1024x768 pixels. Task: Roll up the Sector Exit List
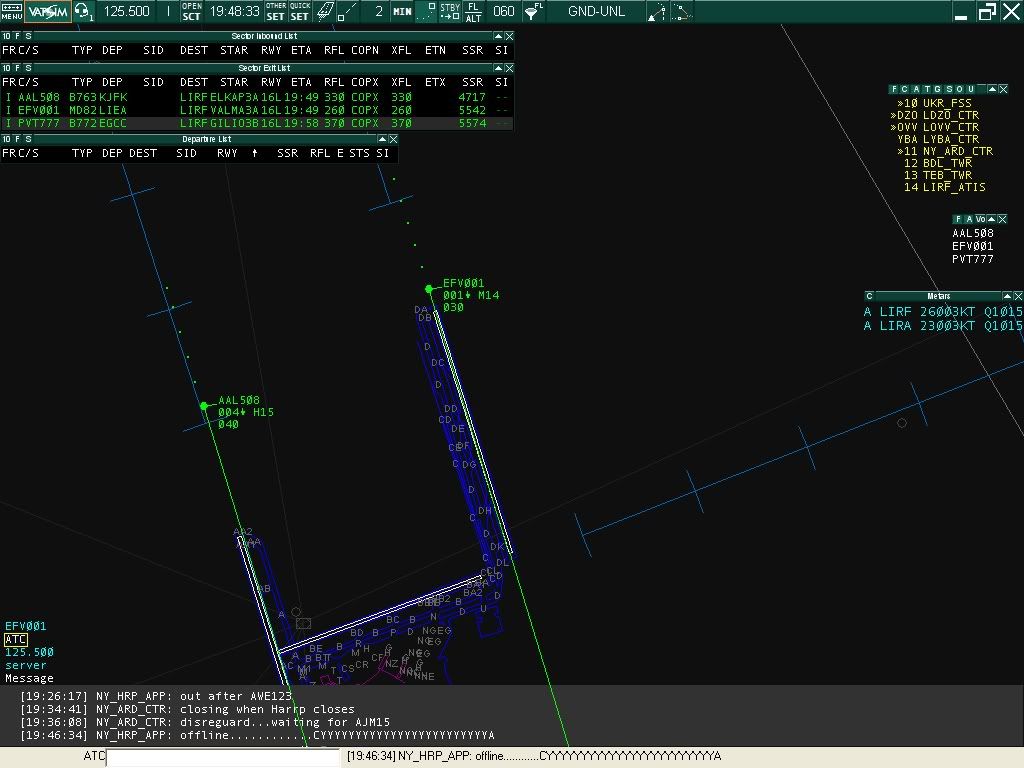coord(498,68)
